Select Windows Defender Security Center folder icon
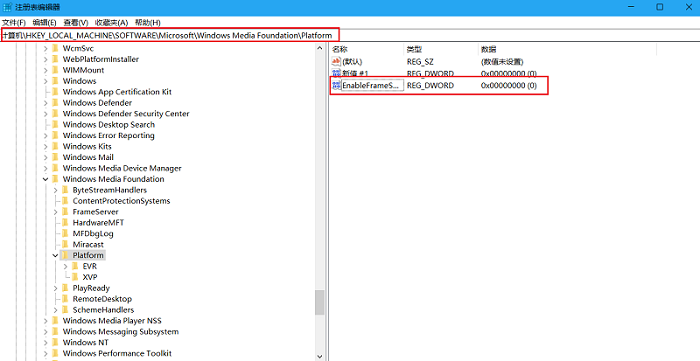The height and width of the screenshot is (361, 700). [x=55, y=114]
